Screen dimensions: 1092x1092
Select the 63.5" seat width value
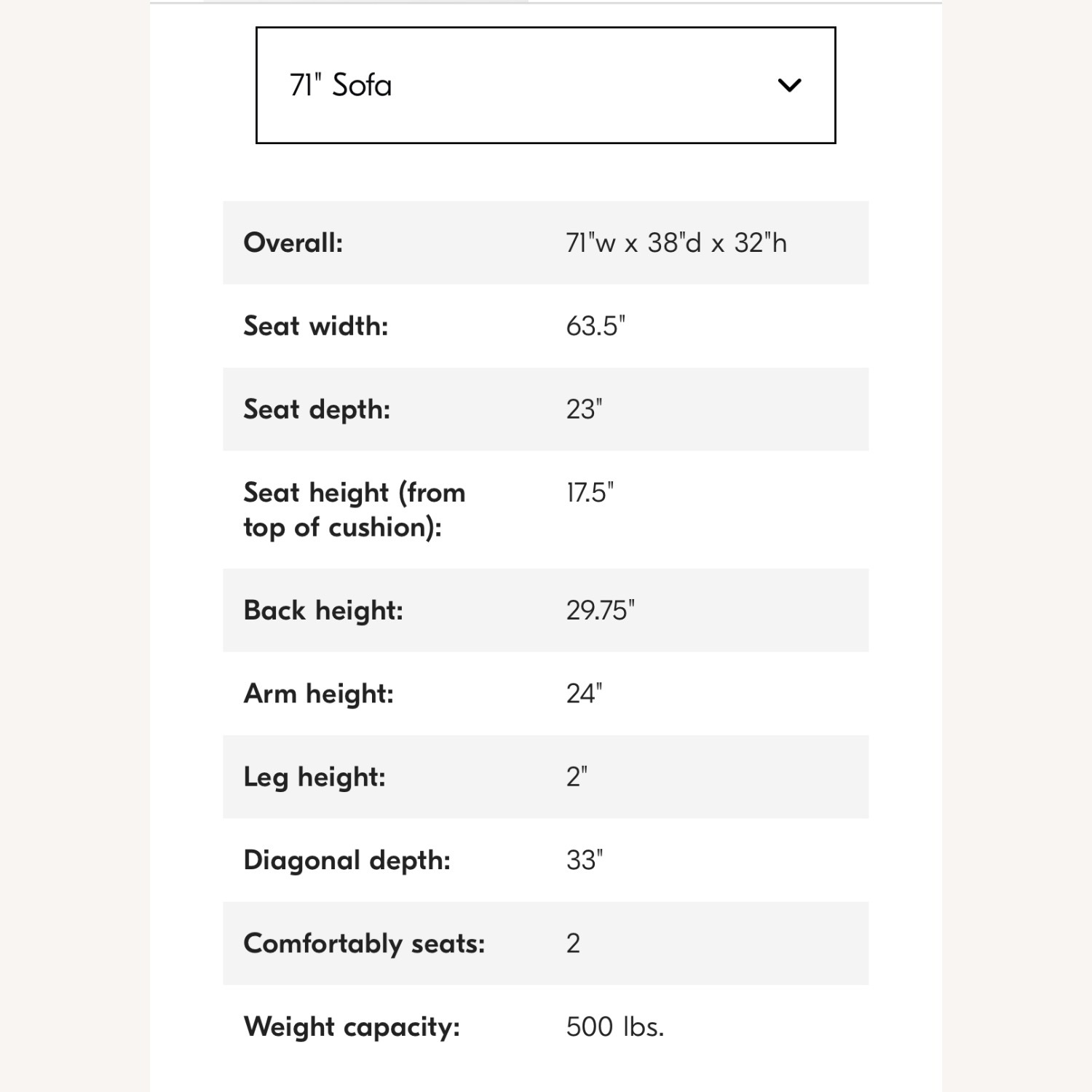(595, 325)
